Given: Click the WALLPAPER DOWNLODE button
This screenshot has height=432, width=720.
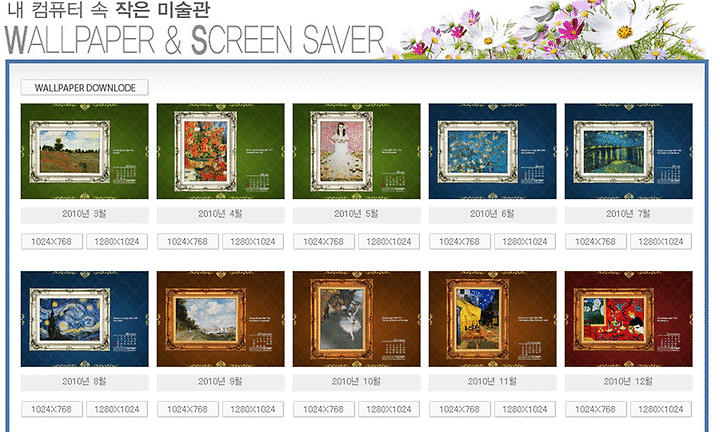Looking at the screenshot, I should click(84, 87).
